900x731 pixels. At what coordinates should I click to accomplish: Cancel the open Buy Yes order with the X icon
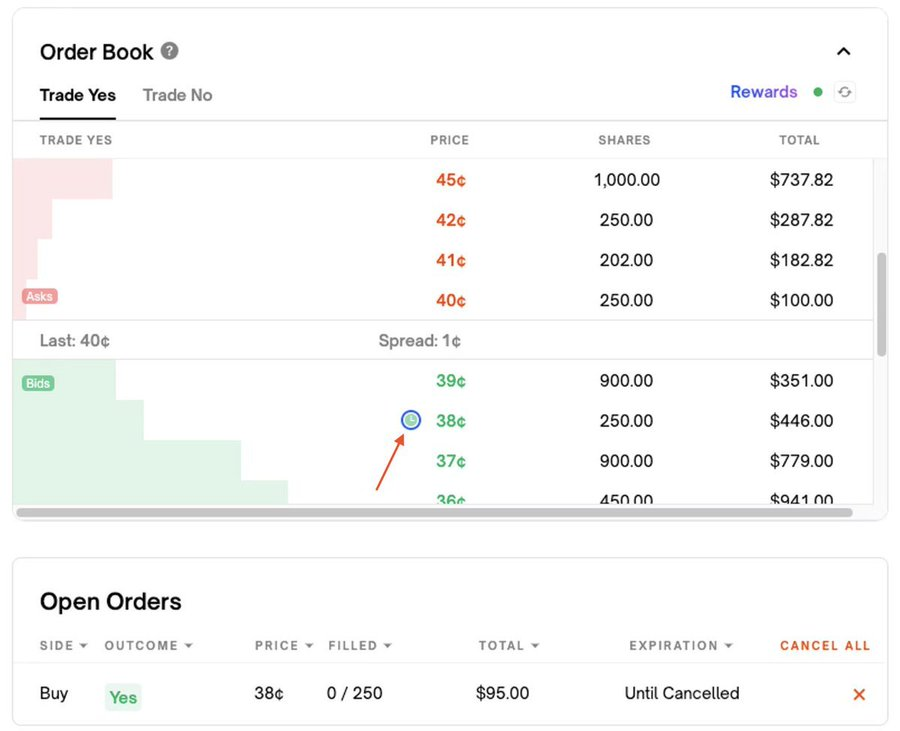point(858,694)
